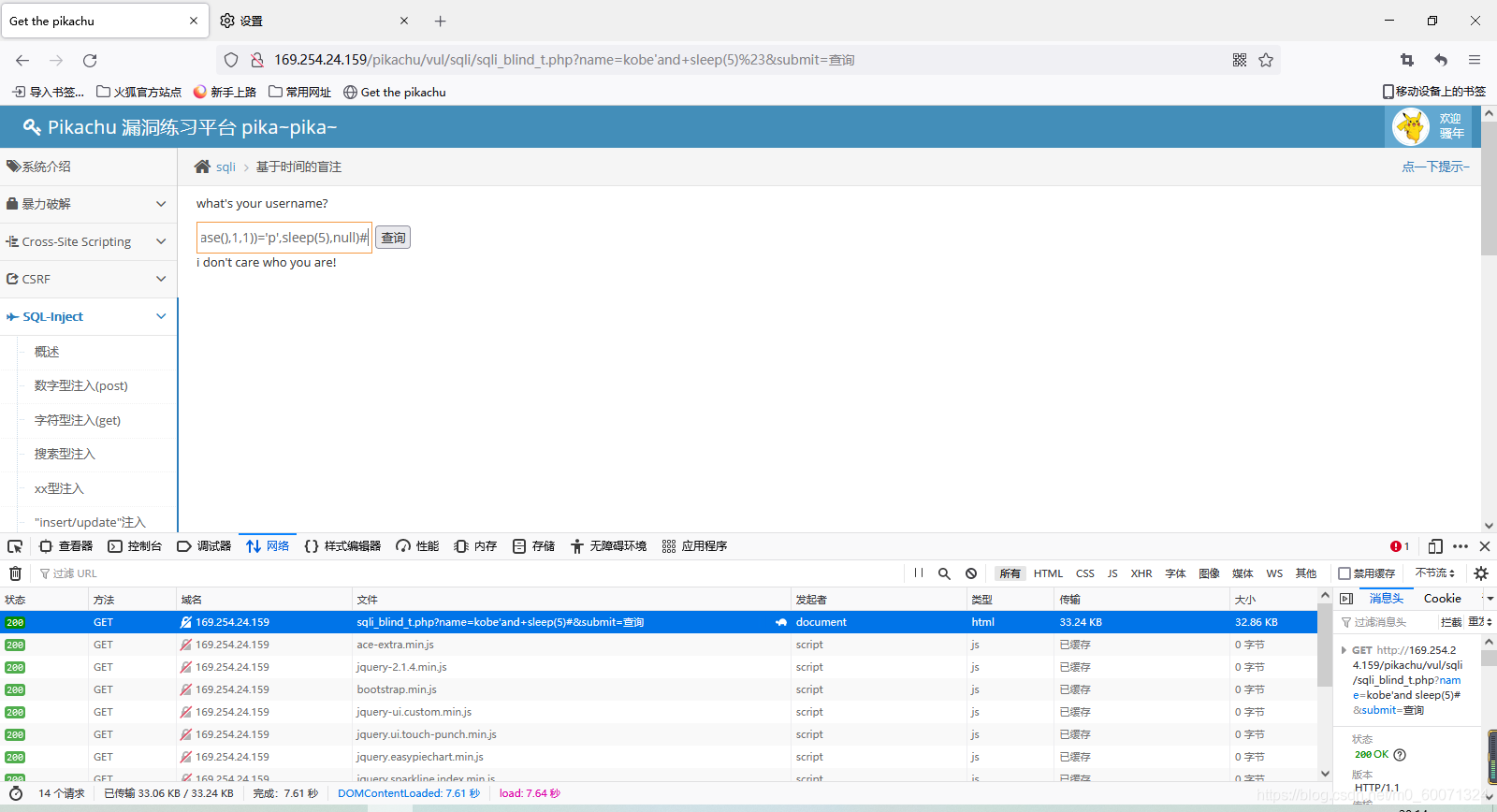Image resolution: width=1497 pixels, height=812 pixels.
Task: Filter network requests by CSS
Action: pos(1084,573)
